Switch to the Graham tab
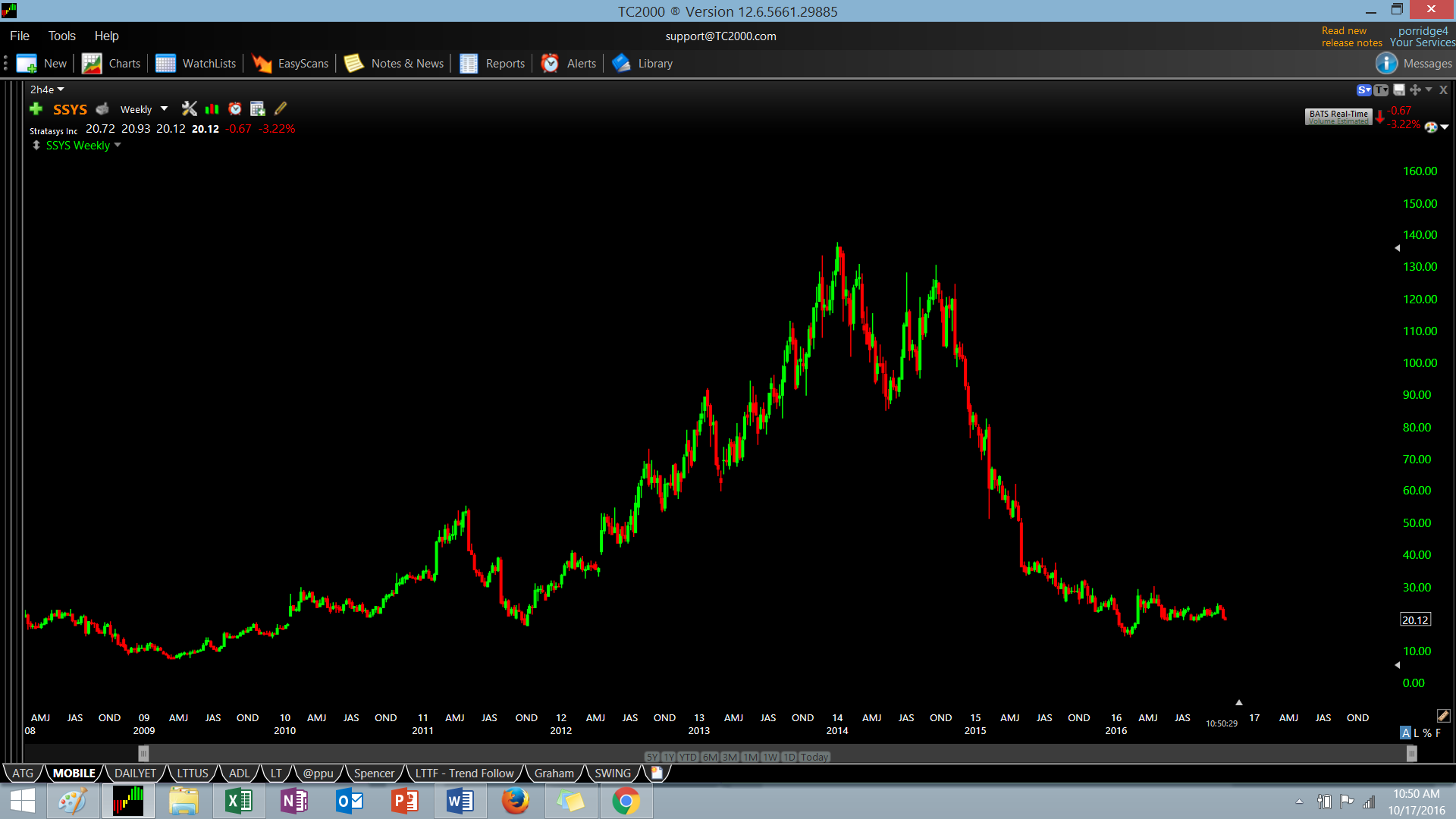 pos(554,773)
